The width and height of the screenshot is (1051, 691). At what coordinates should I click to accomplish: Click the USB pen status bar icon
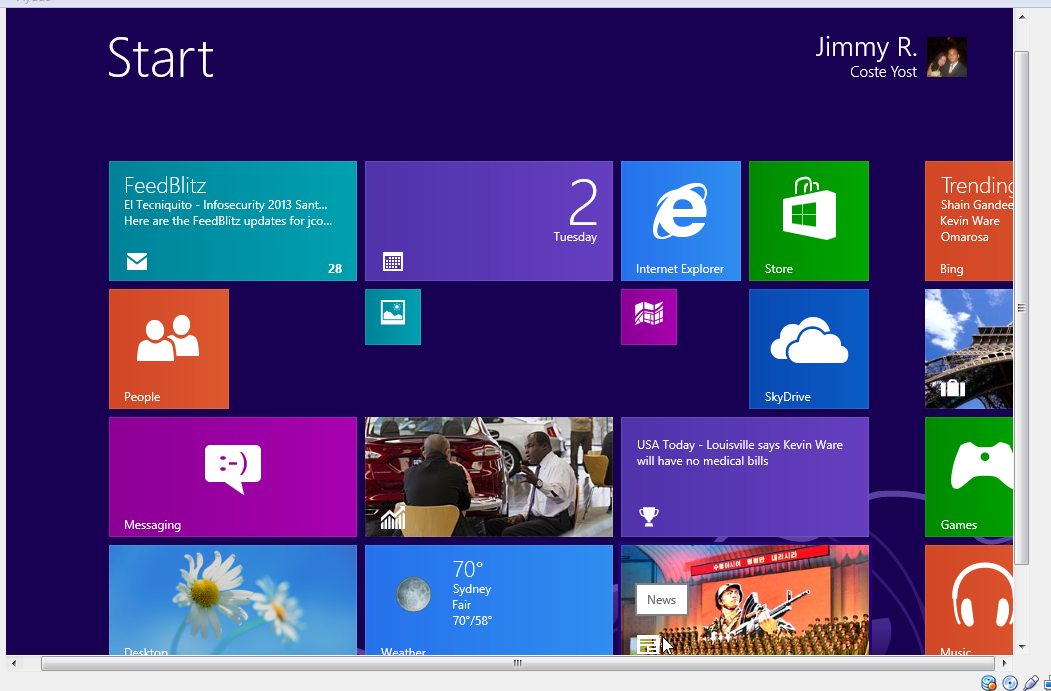1031,683
